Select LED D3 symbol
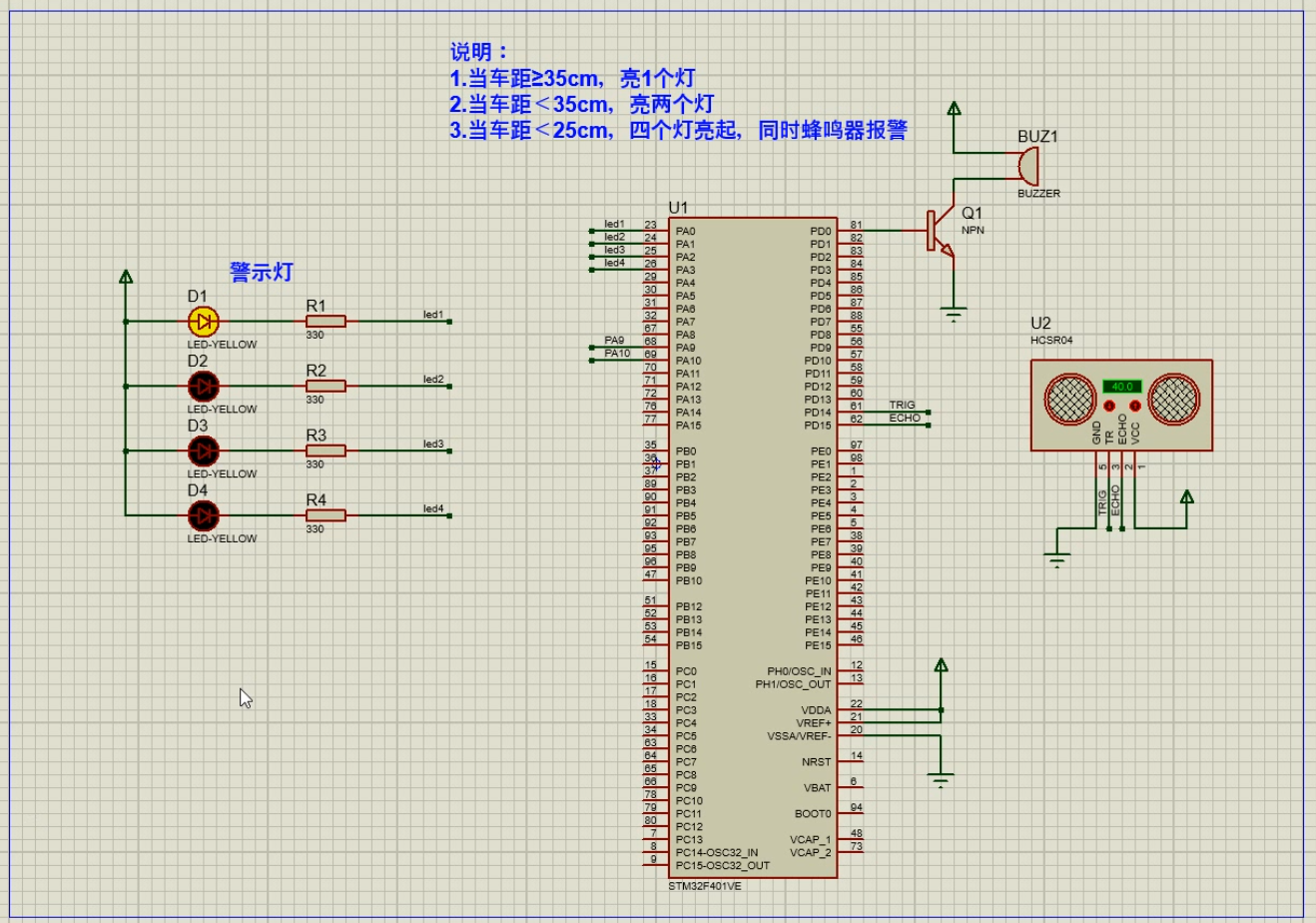Image resolution: width=1316 pixels, height=923 pixels. click(204, 451)
